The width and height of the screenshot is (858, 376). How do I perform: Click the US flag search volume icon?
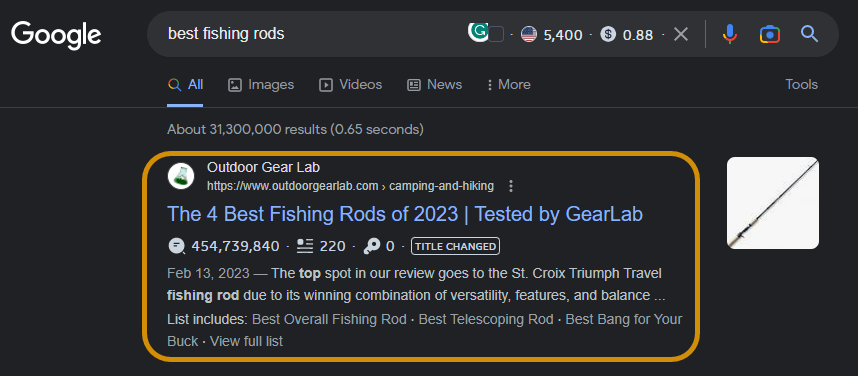point(529,34)
